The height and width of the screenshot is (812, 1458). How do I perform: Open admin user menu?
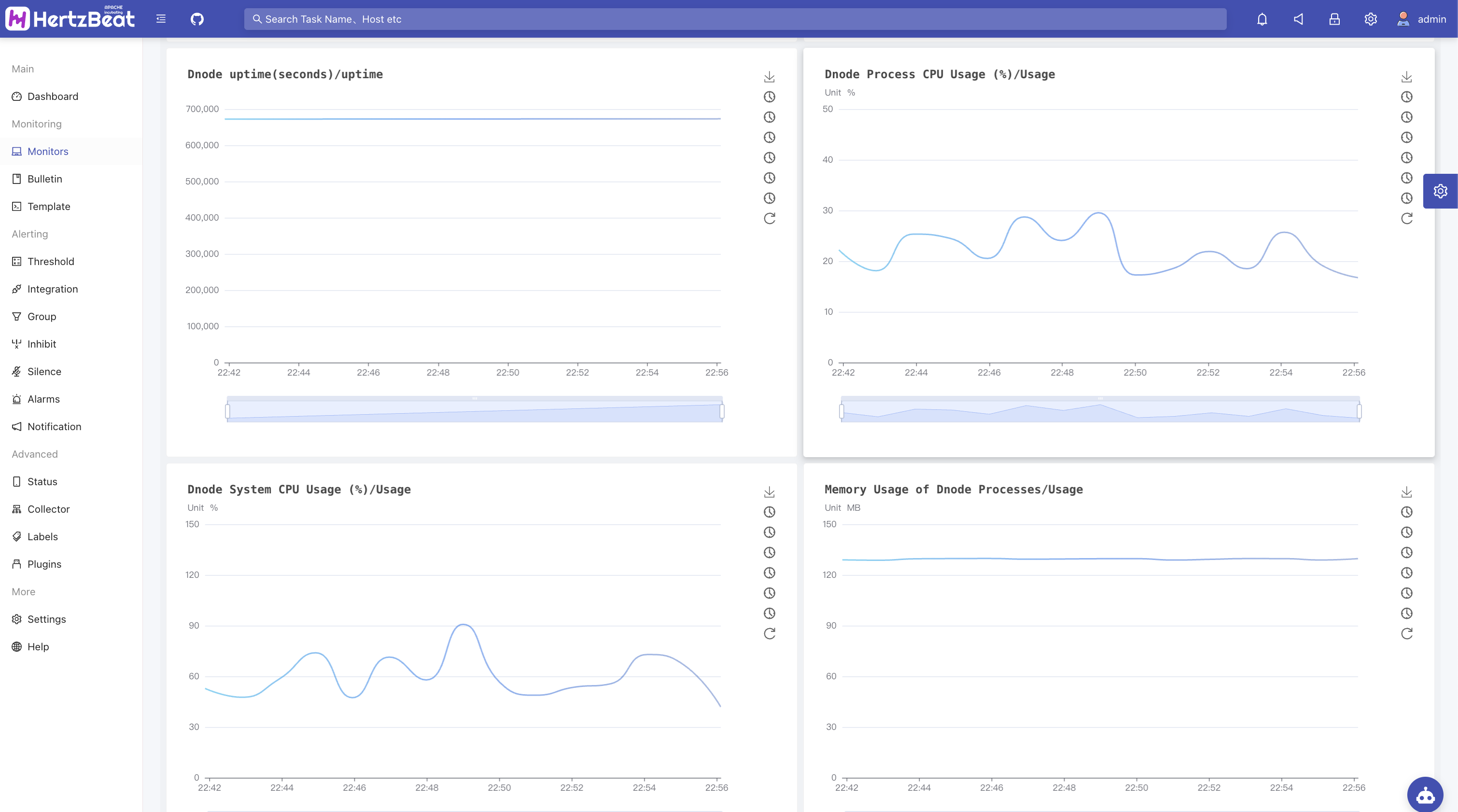tap(1423, 19)
